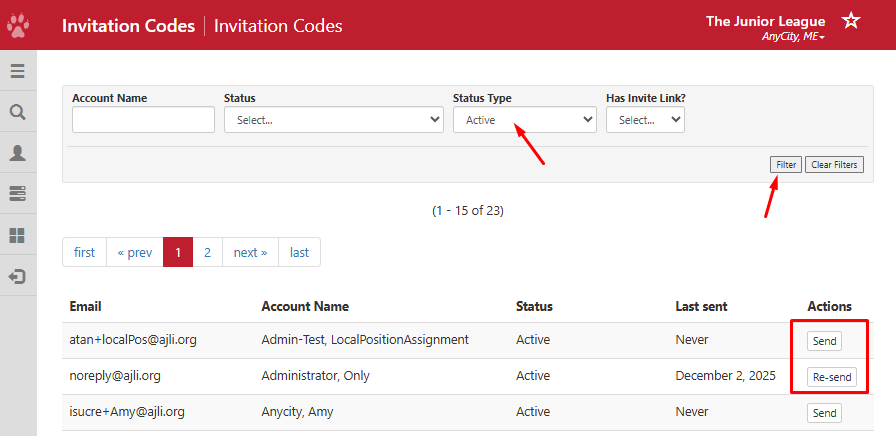896x436 pixels.
Task: Click Admin-Test, LocalPositionAssignment account name
Action: [x=365, y=340]
